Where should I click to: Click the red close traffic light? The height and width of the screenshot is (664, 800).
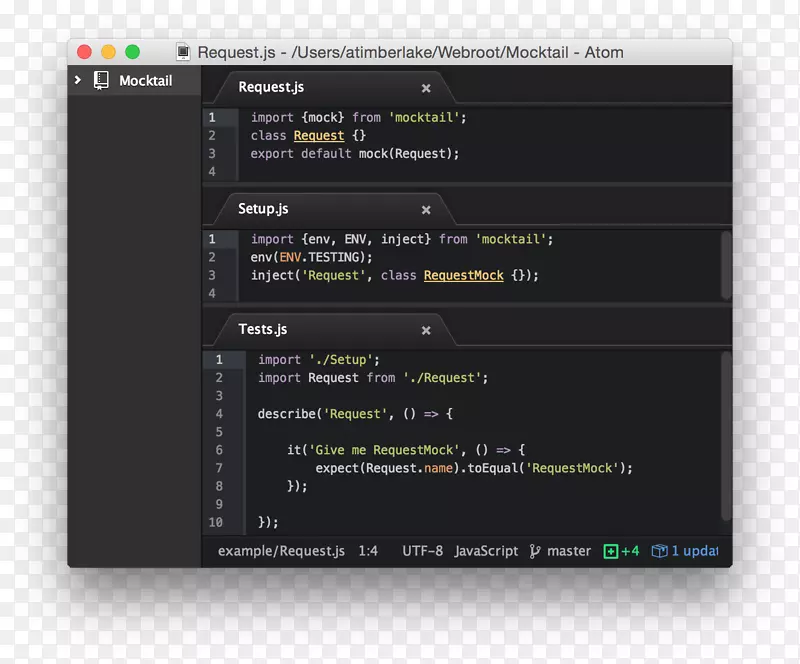[x=84, y=50]
